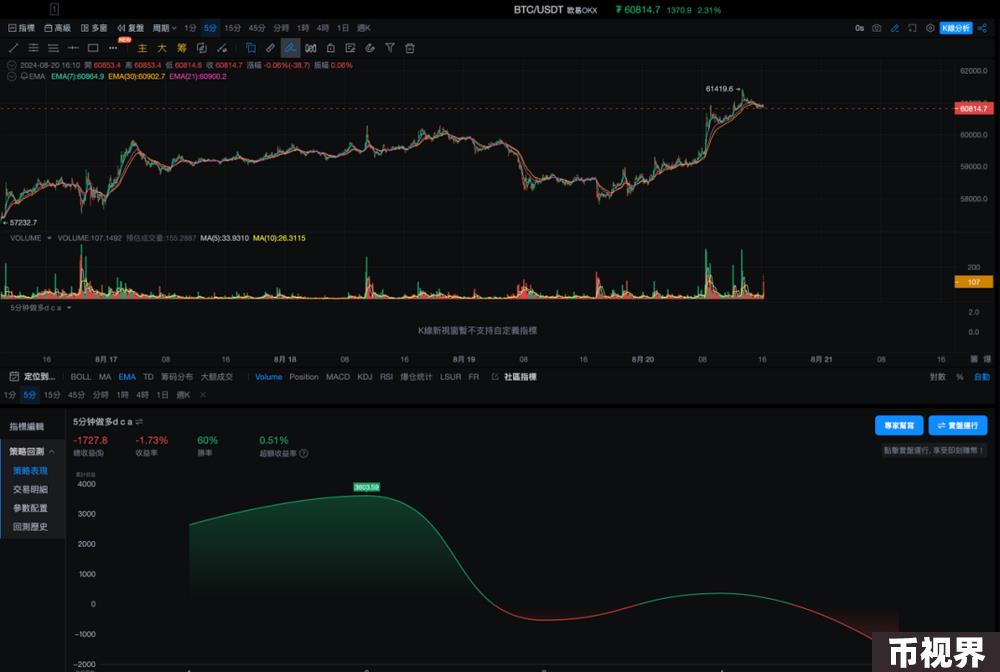Click the 大 large-order icon
The height and width of the screenshot is (672, 1000).
(162, 48)
